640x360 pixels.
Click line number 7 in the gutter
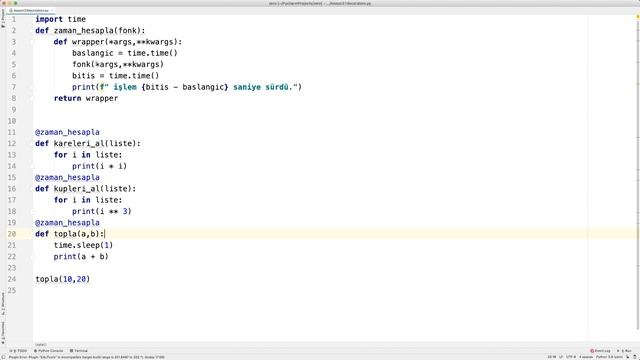click(x=13, y=87)
